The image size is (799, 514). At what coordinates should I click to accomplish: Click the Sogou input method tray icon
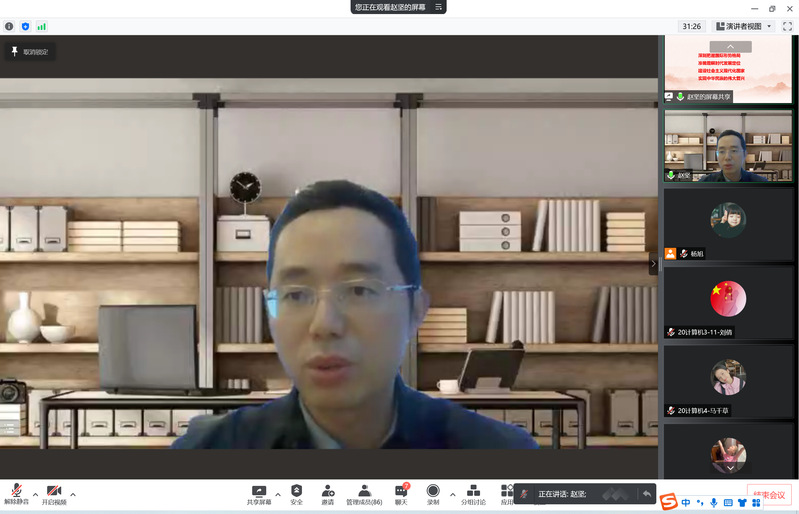[668, 502]
